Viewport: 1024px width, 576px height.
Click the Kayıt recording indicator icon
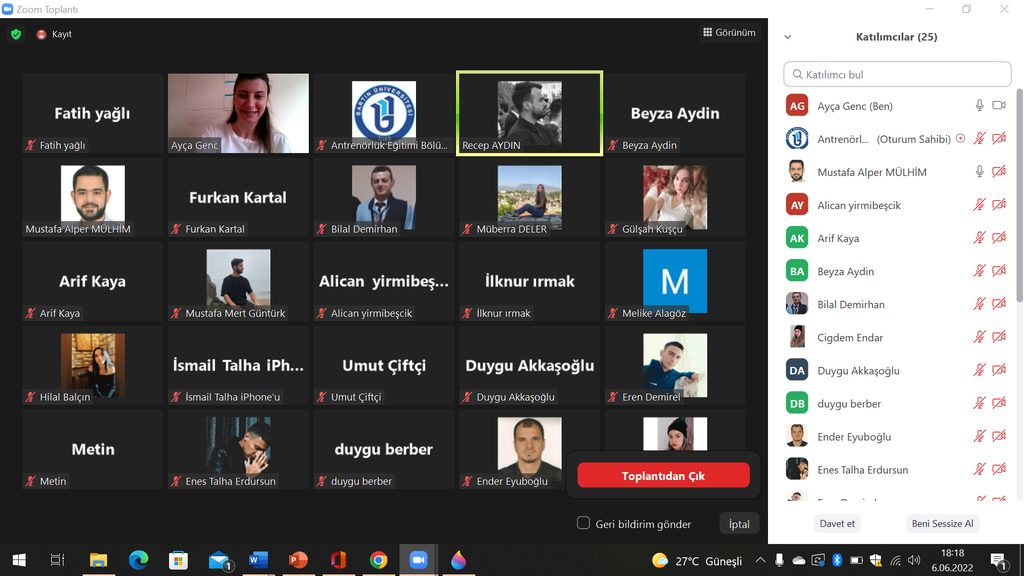(x=42, y=34)
